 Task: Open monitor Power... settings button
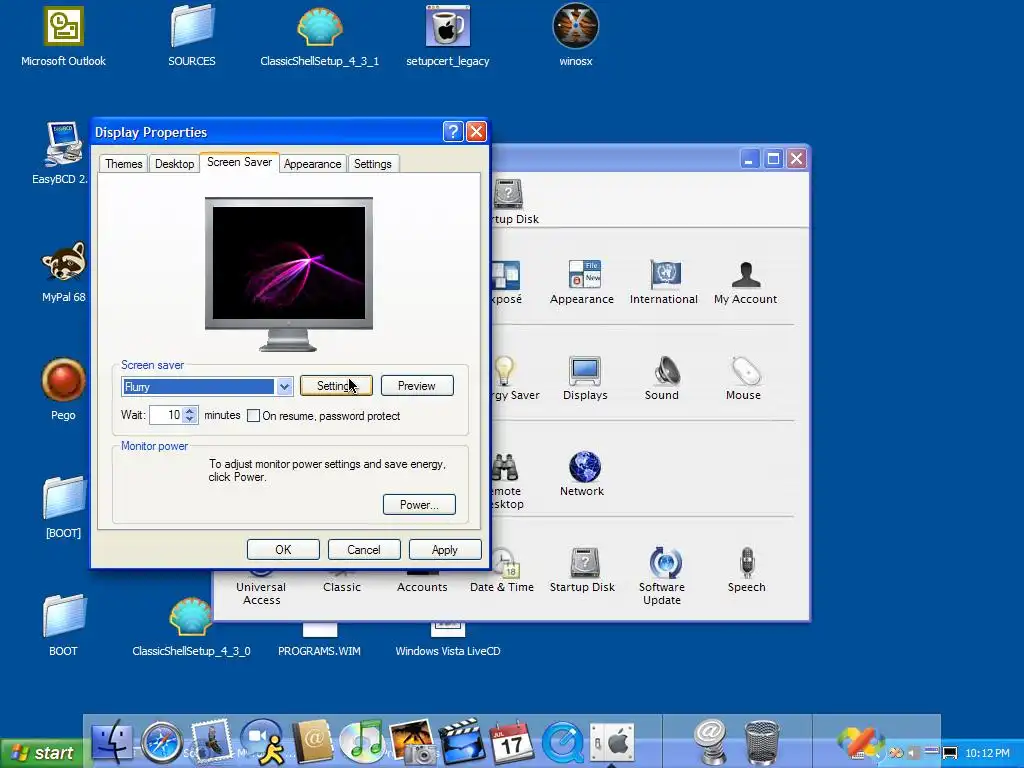(x=419, y=505)
